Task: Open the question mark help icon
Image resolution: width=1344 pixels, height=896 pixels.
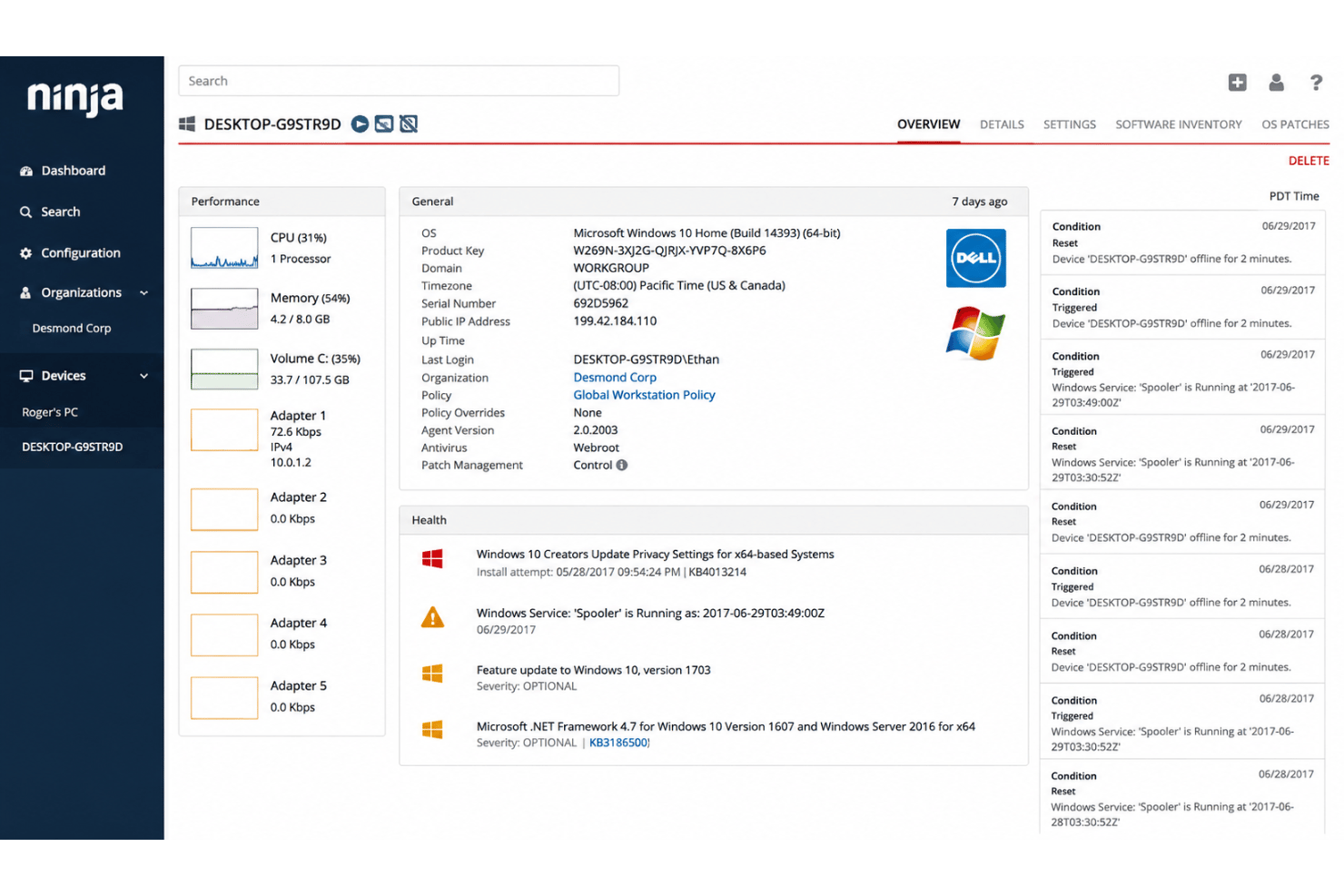Action: (1316, 83)
